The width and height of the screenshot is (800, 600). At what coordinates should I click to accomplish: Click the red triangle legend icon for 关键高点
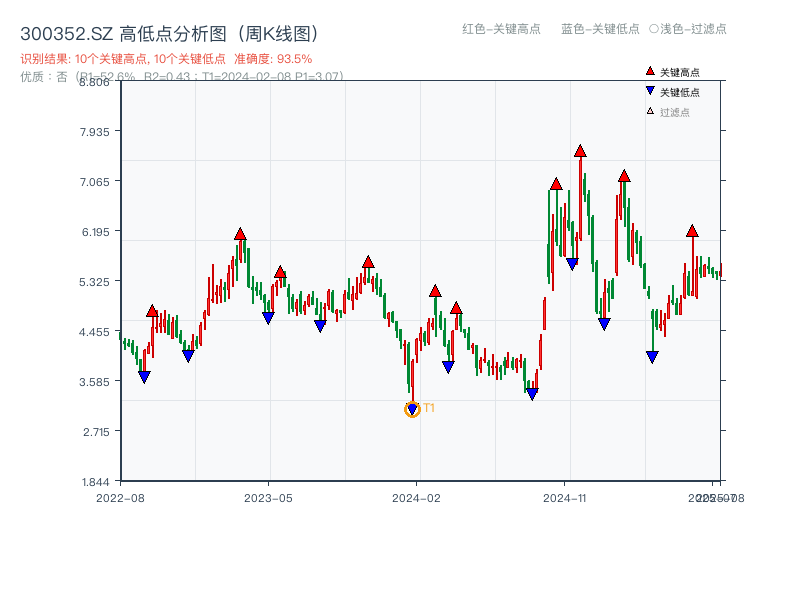tap(650, 71)
